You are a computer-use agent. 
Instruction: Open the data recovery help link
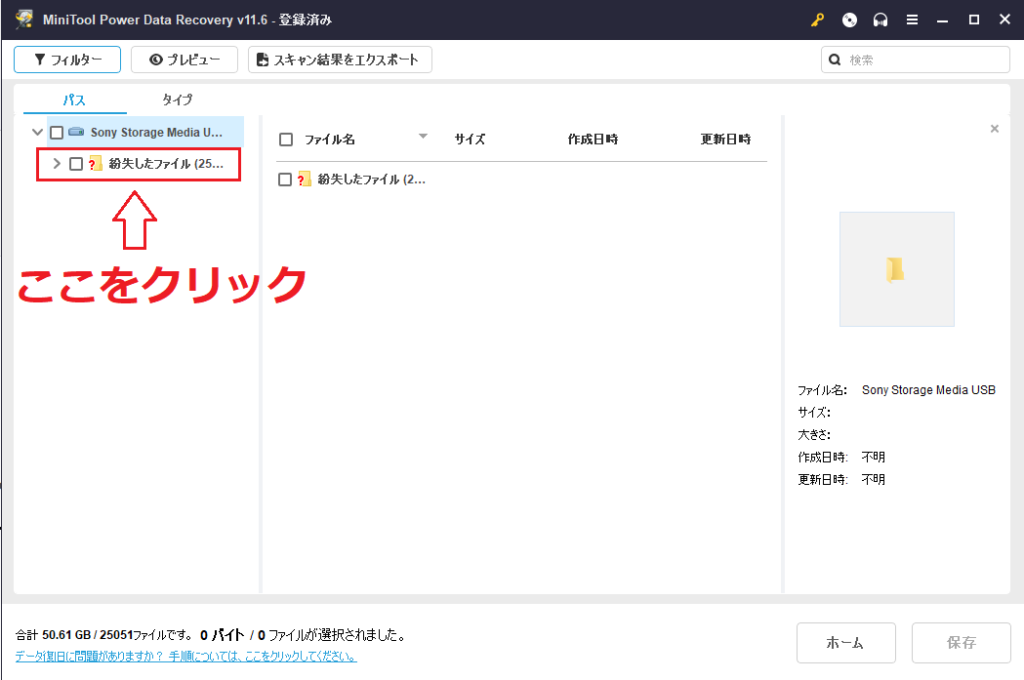point(186,656)
